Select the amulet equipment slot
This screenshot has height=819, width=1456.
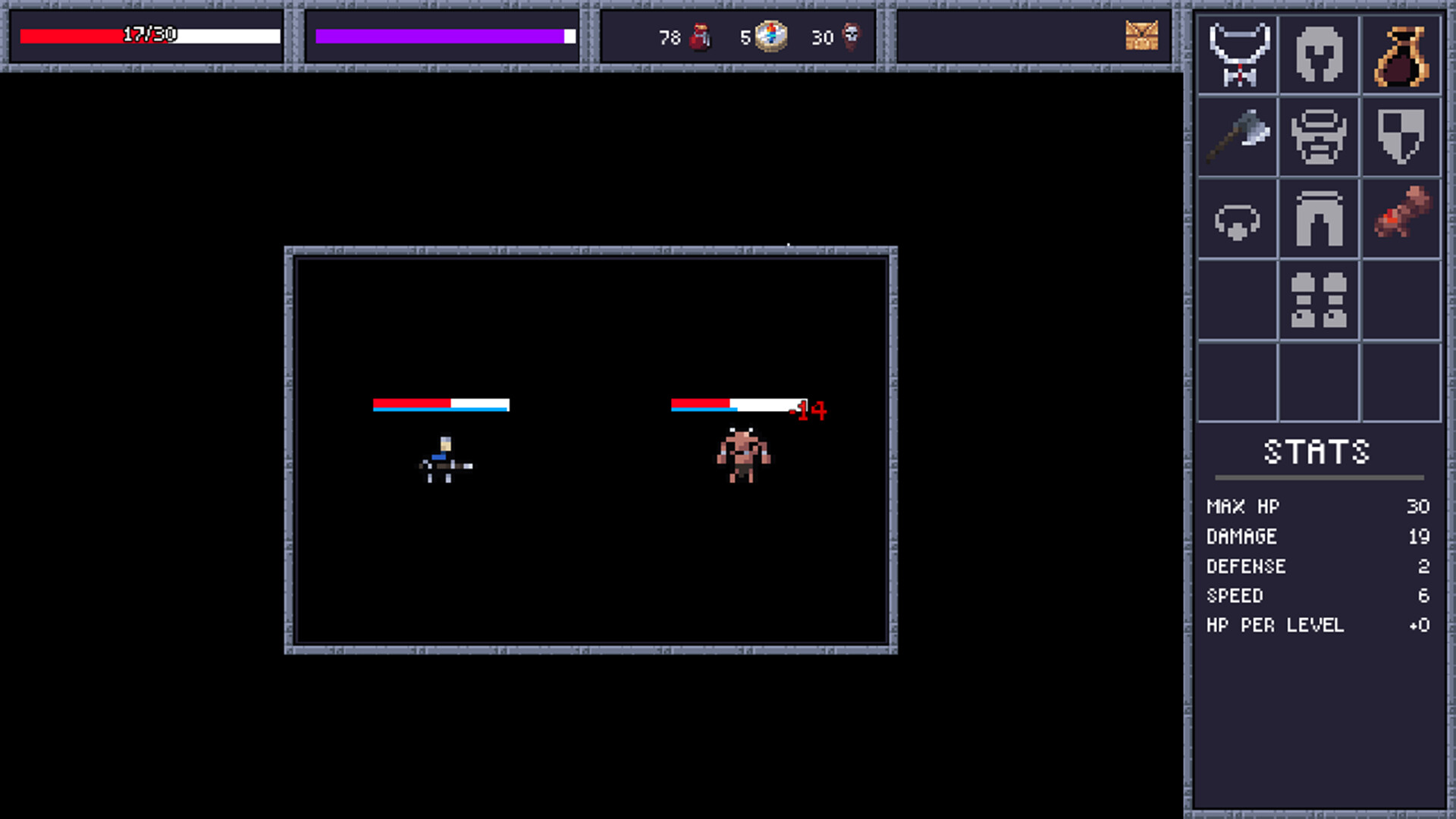1237,55
